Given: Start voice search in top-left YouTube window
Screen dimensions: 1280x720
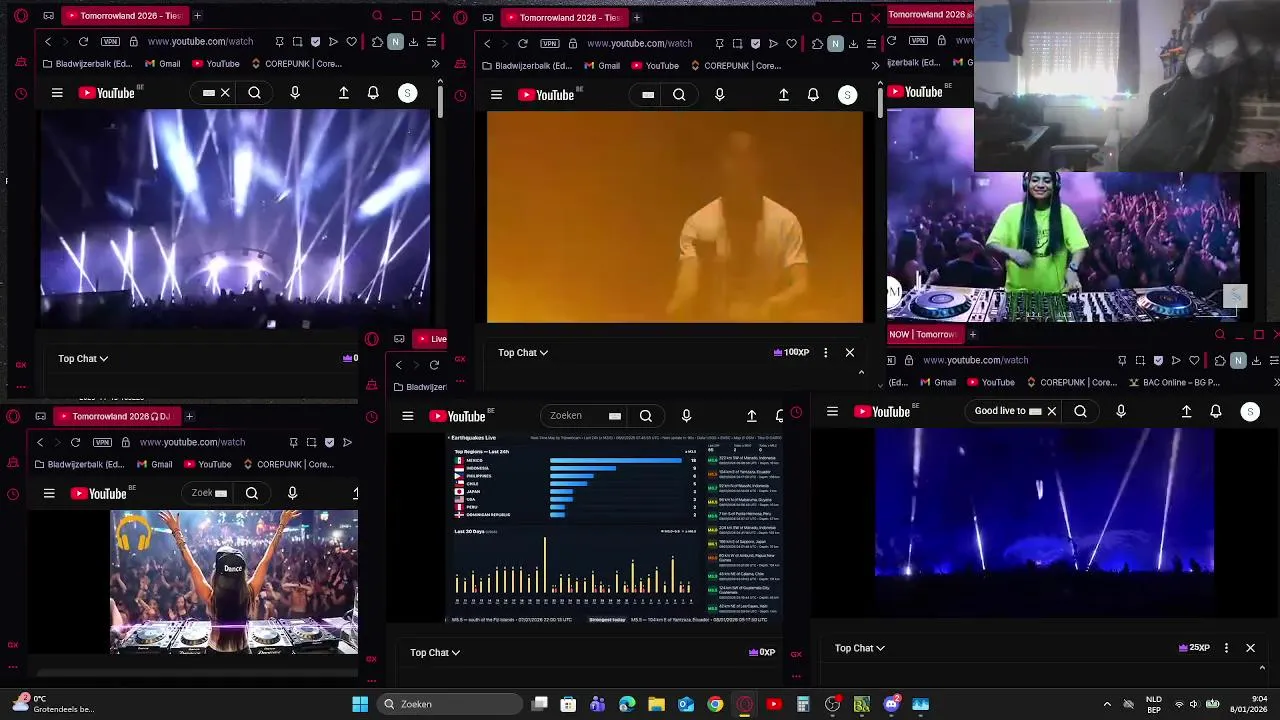Looking at the screenshot, I should click(x=295, y=93).
